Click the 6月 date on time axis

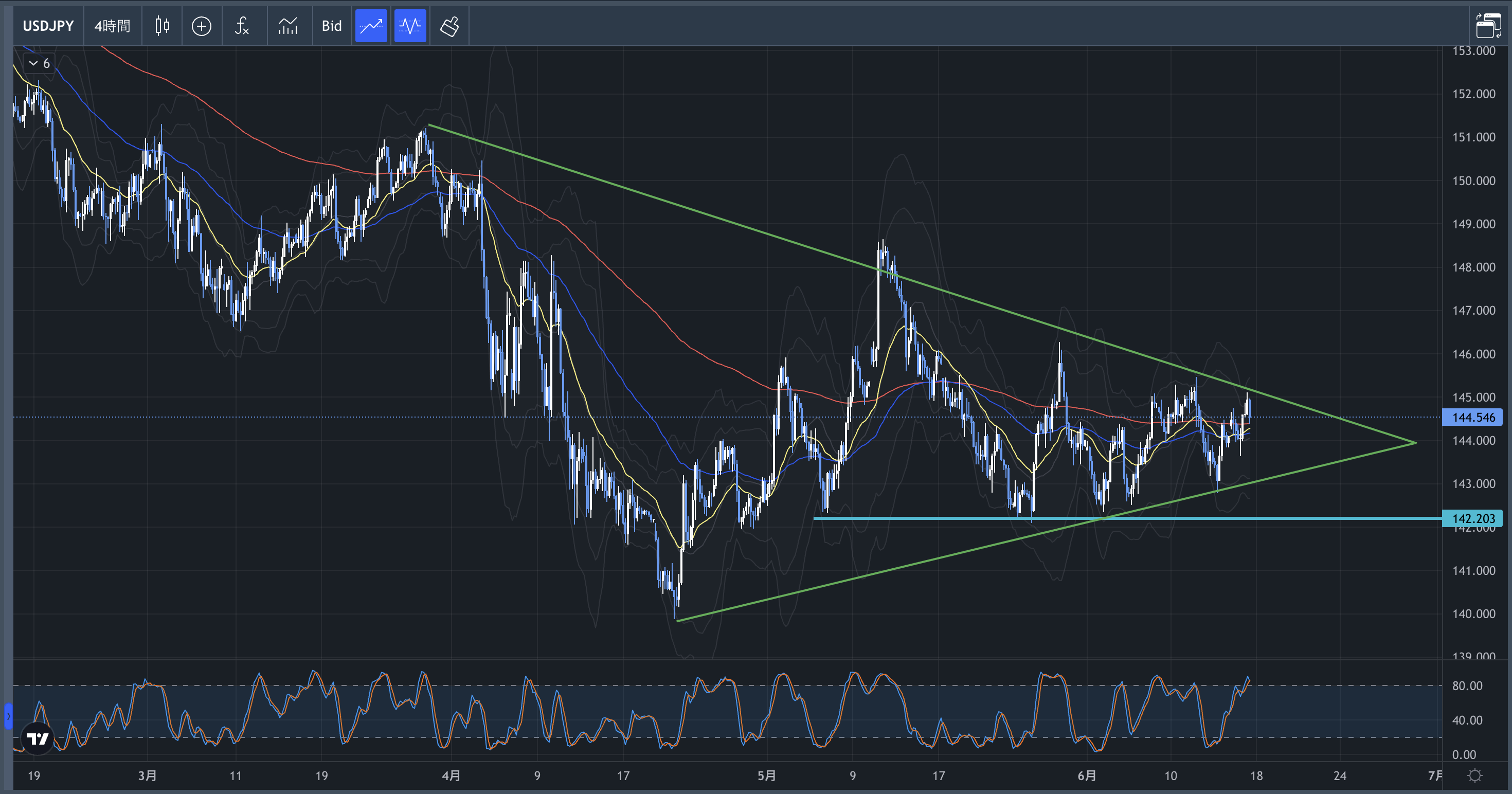tap(1087, 776)
